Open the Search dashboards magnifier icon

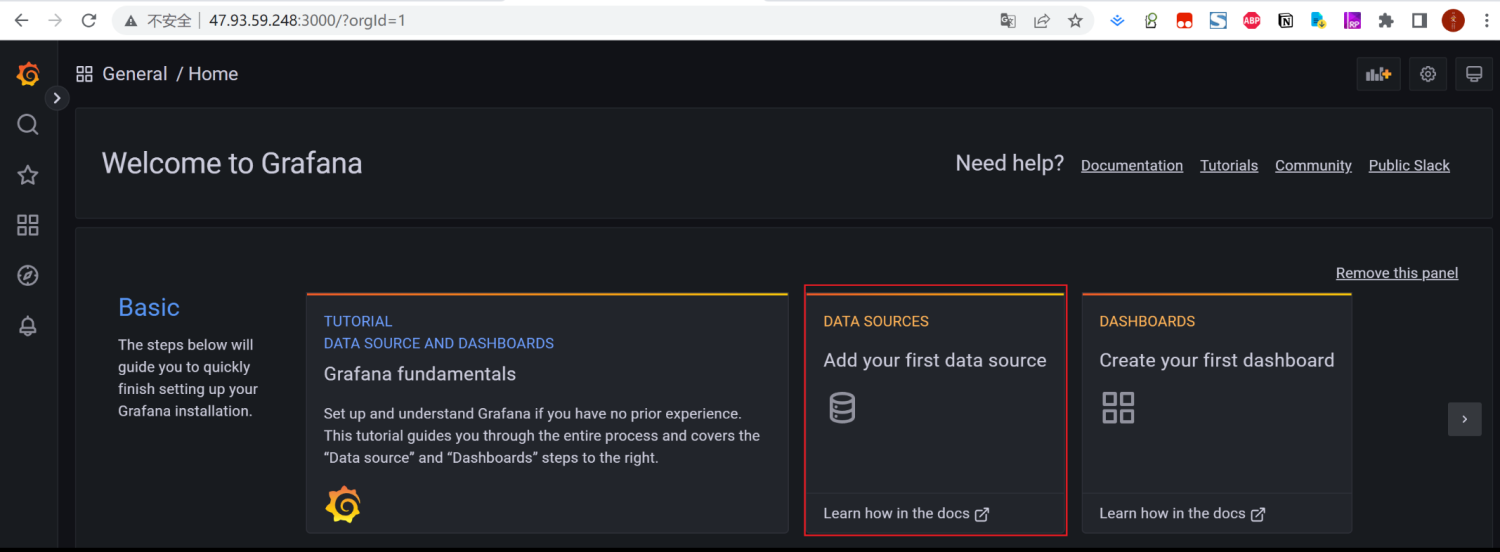[x=28, y=124]
